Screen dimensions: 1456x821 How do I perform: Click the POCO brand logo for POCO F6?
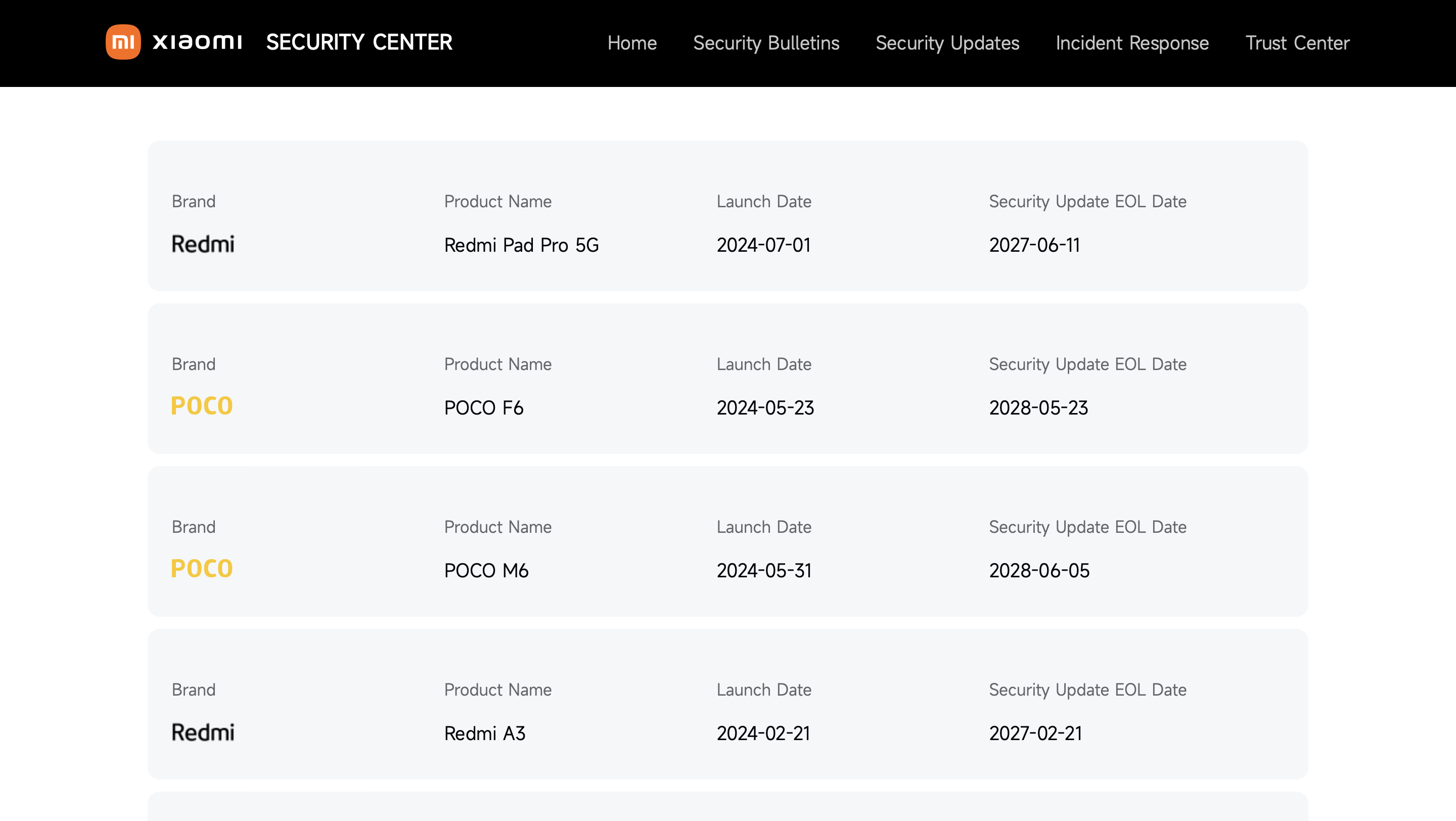202,406
